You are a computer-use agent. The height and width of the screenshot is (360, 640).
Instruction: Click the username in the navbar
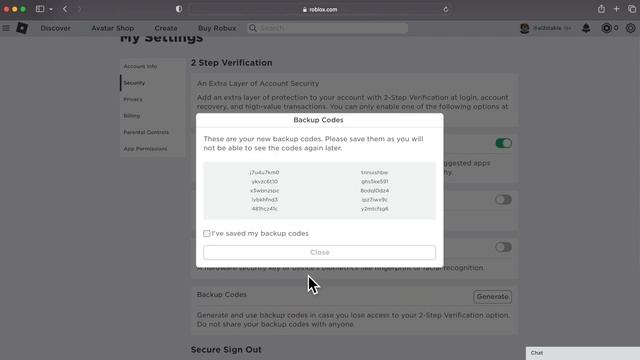(x=548, y=28)
